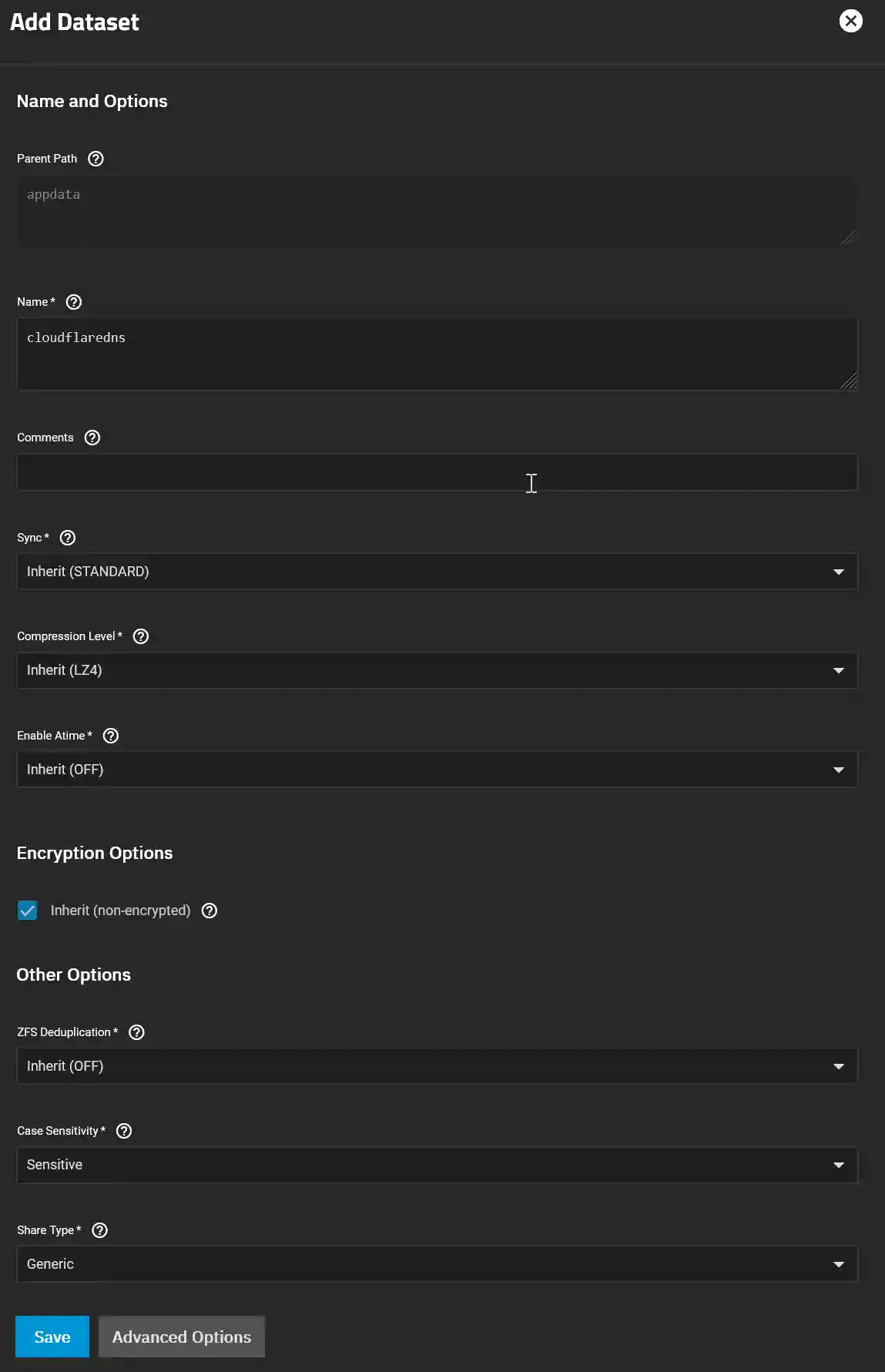This screenshot has width=885, height=1372.
Task: Open Advanced Options
Action: [181, 1337]
